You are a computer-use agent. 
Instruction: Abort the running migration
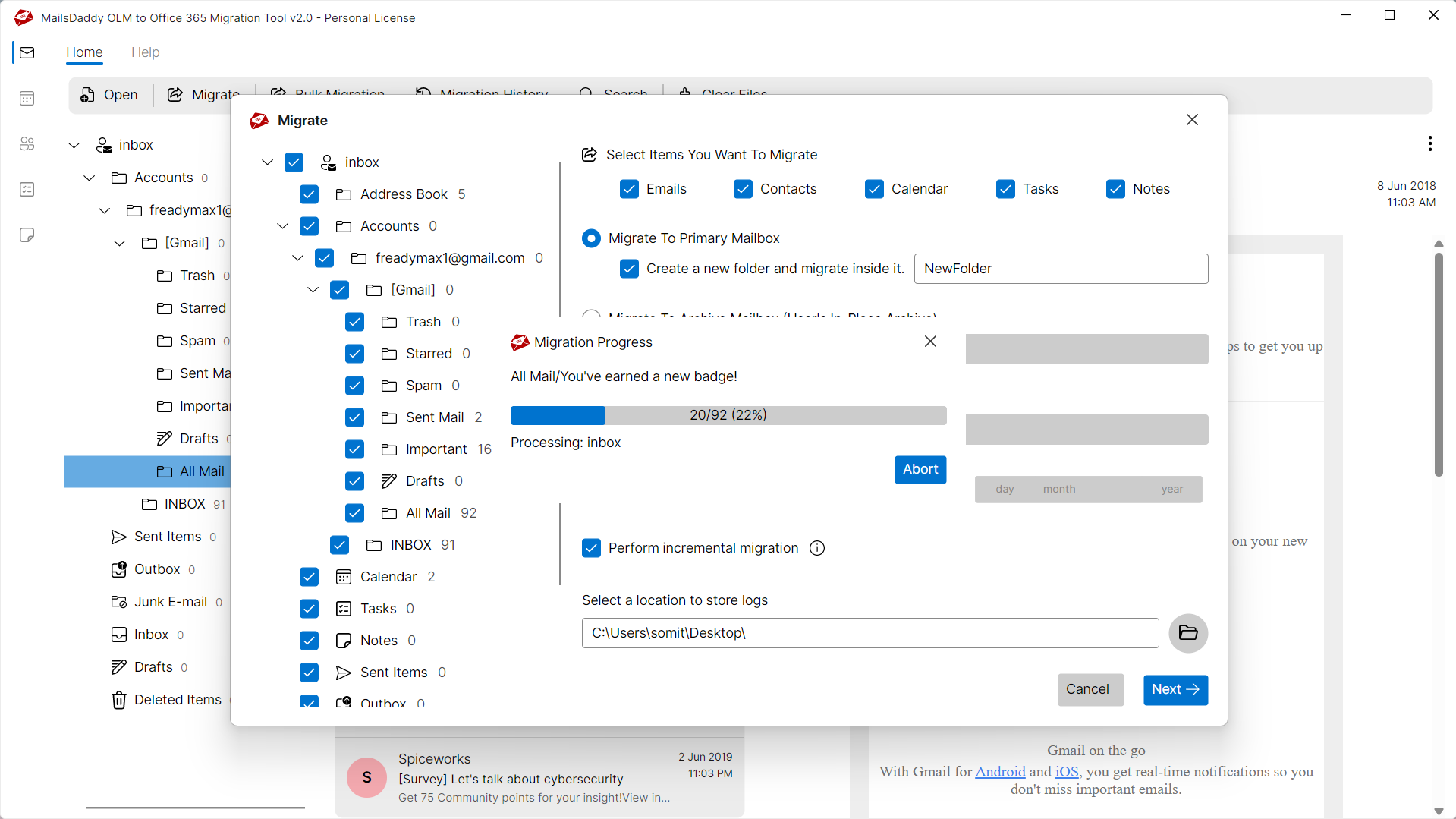click(x=920, y=469)
